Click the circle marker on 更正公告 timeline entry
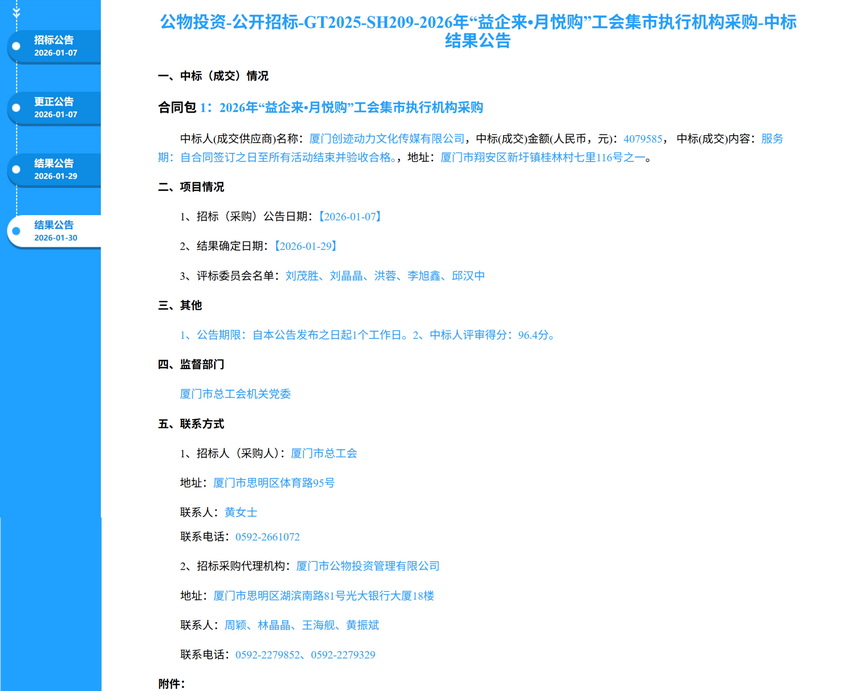This screenshot has width=850, height=691. click(x=16, y=108)
